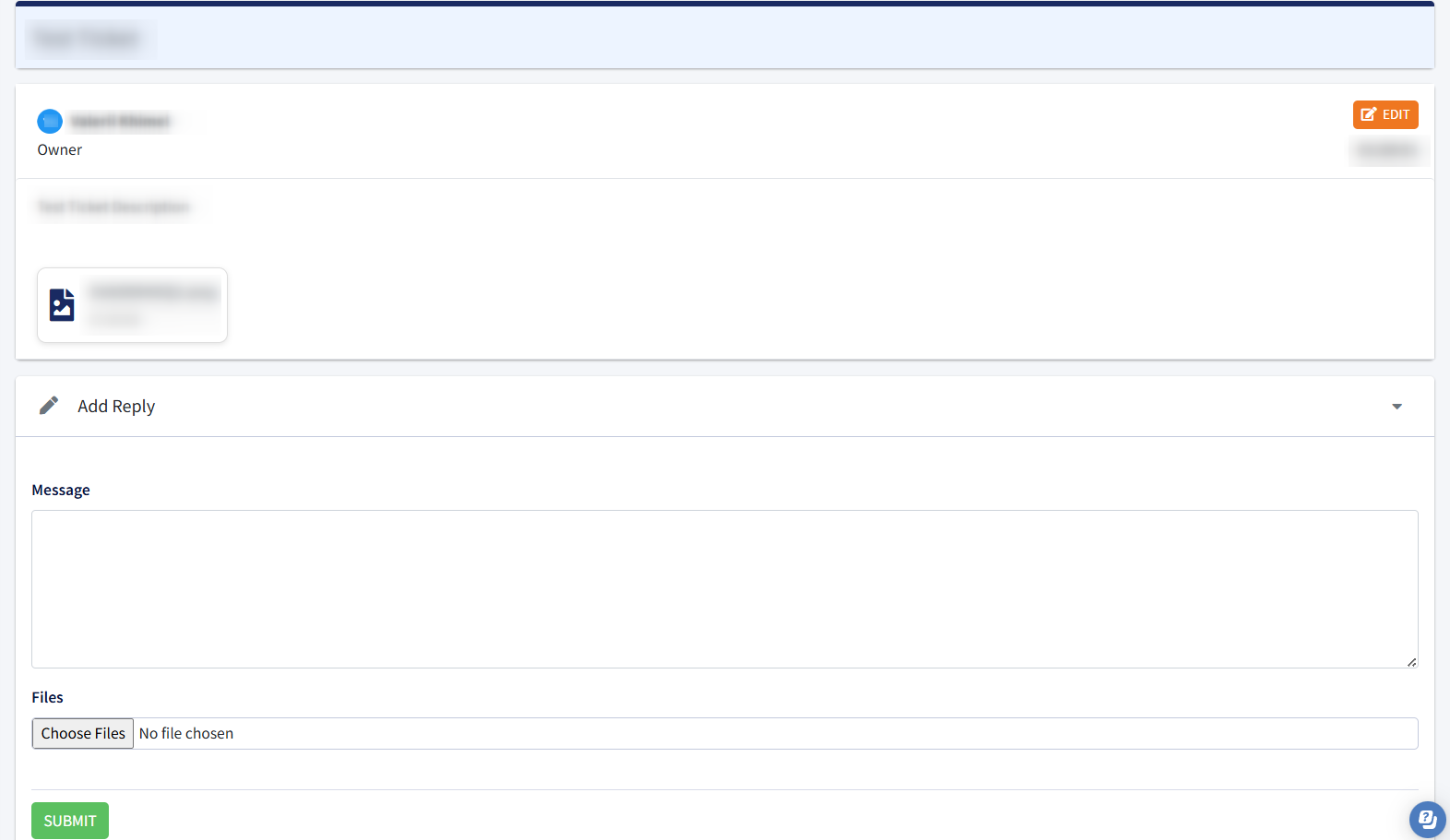This screenshot has width=1450, height=840.
Task: Submit the reply with SUBMIT button
Action: (70, 821)
